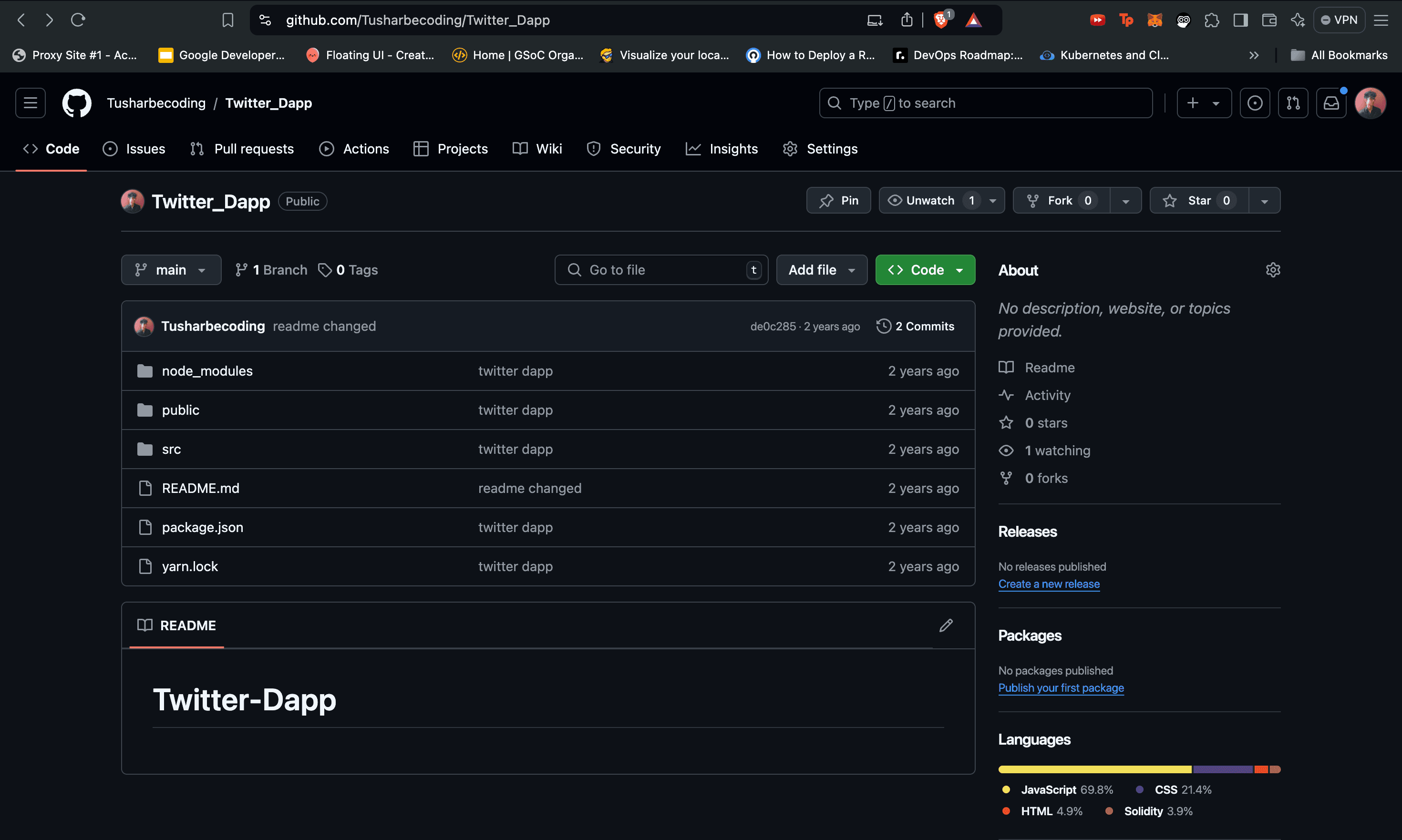View the 2 Commits history link
Image resolution: width=1402 pixels, height=840 pixels.
[x=916, y=326]
